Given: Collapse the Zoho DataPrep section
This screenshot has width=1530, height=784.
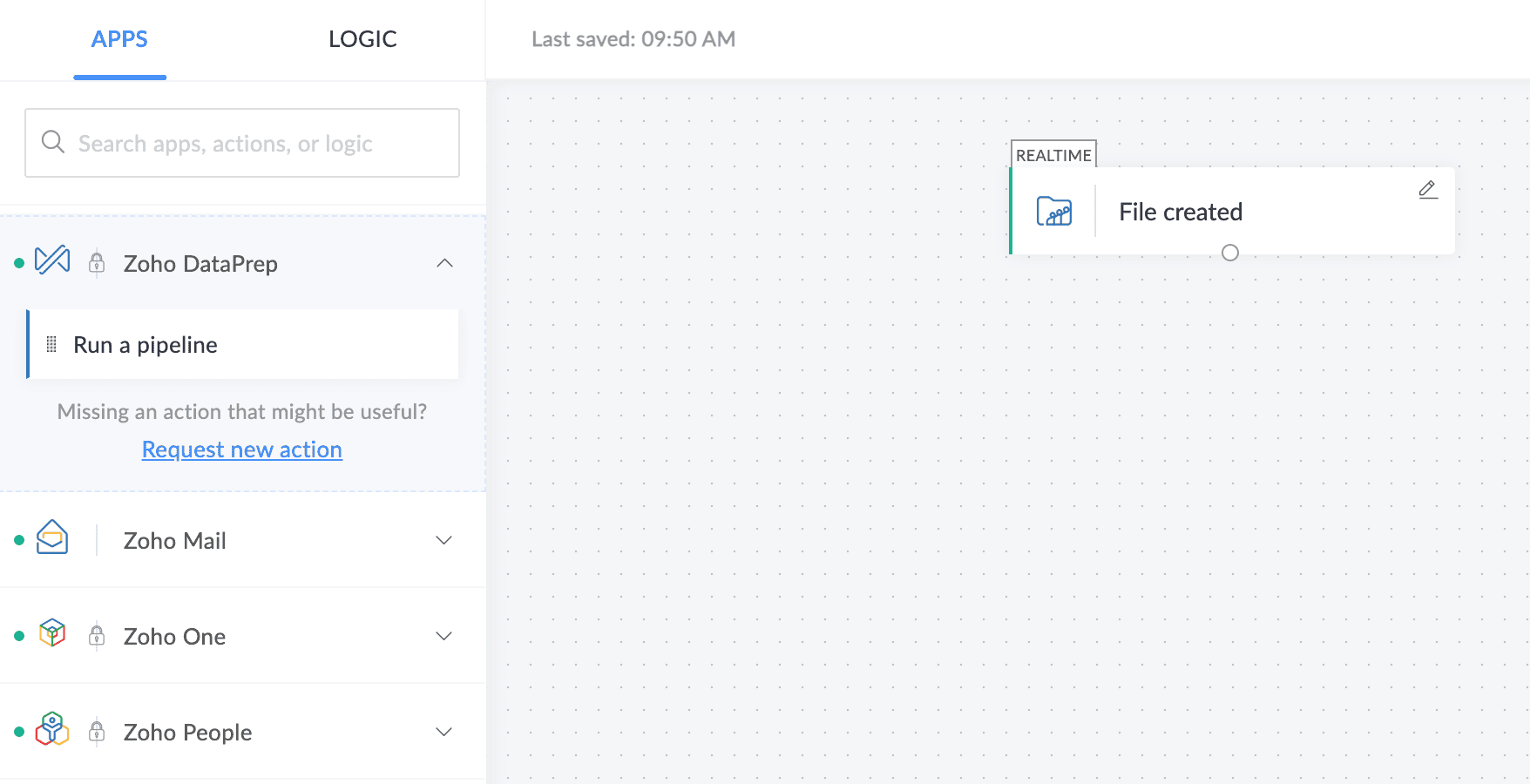Looking at the screenshot, I should (444, 263).
